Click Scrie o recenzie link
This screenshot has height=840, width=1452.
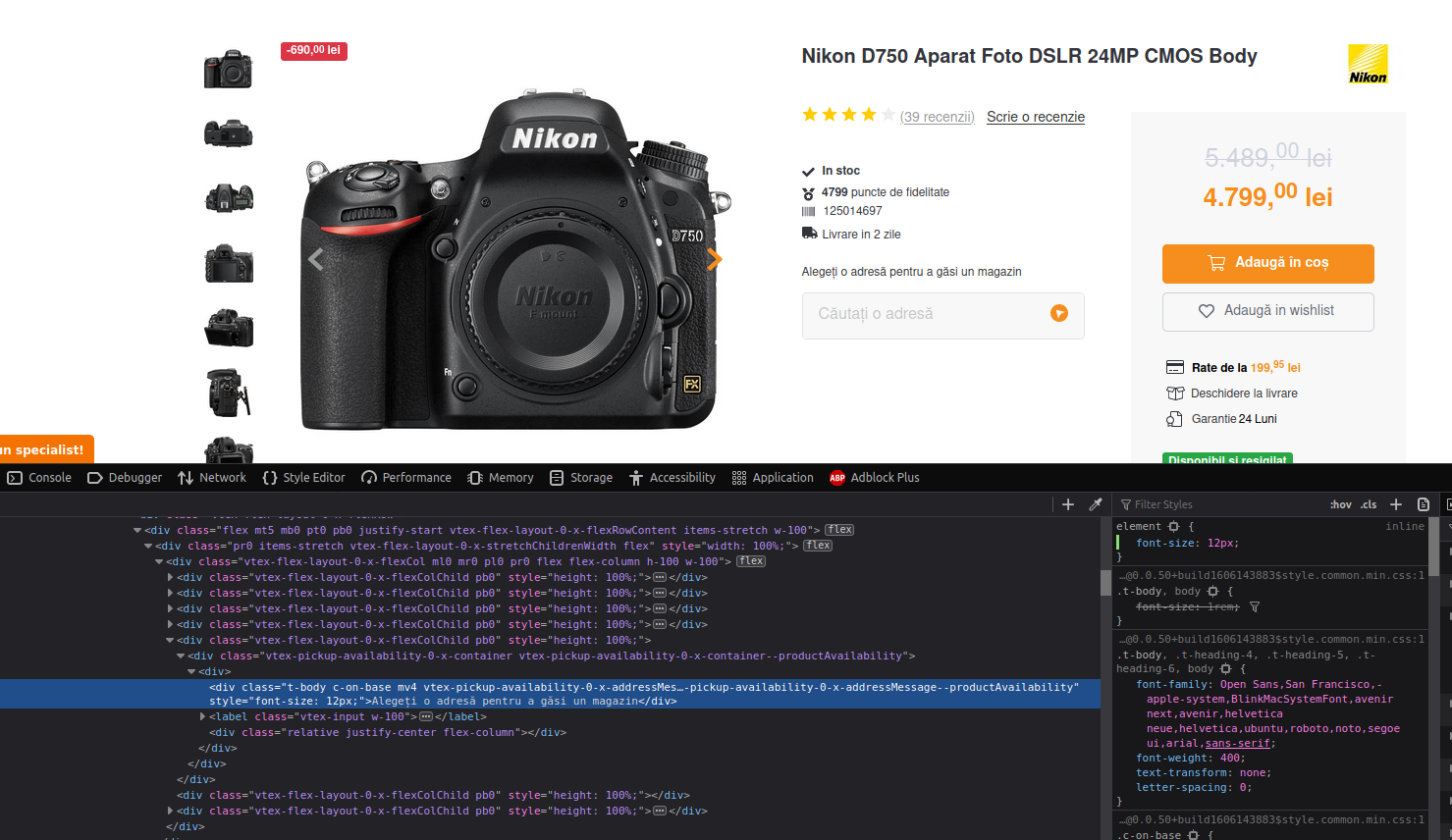[1036, 117]
